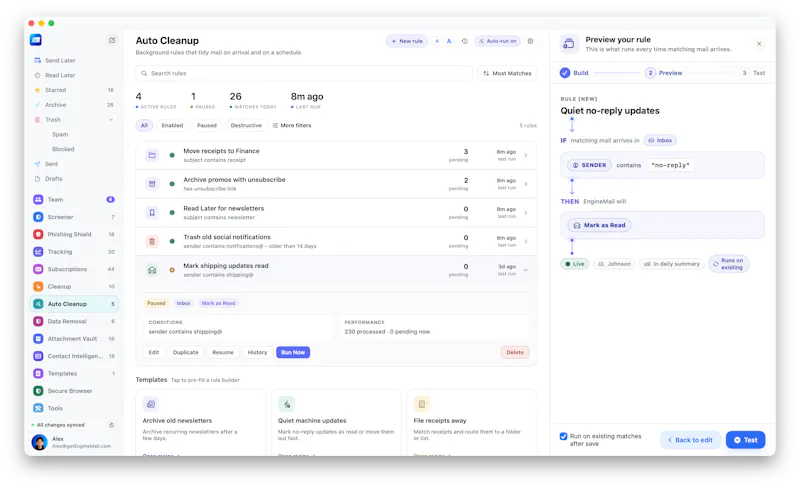Click the Archive old newsletters template icon
The width and height of the screenshot is (800, 488).
[x=151, y=404]
